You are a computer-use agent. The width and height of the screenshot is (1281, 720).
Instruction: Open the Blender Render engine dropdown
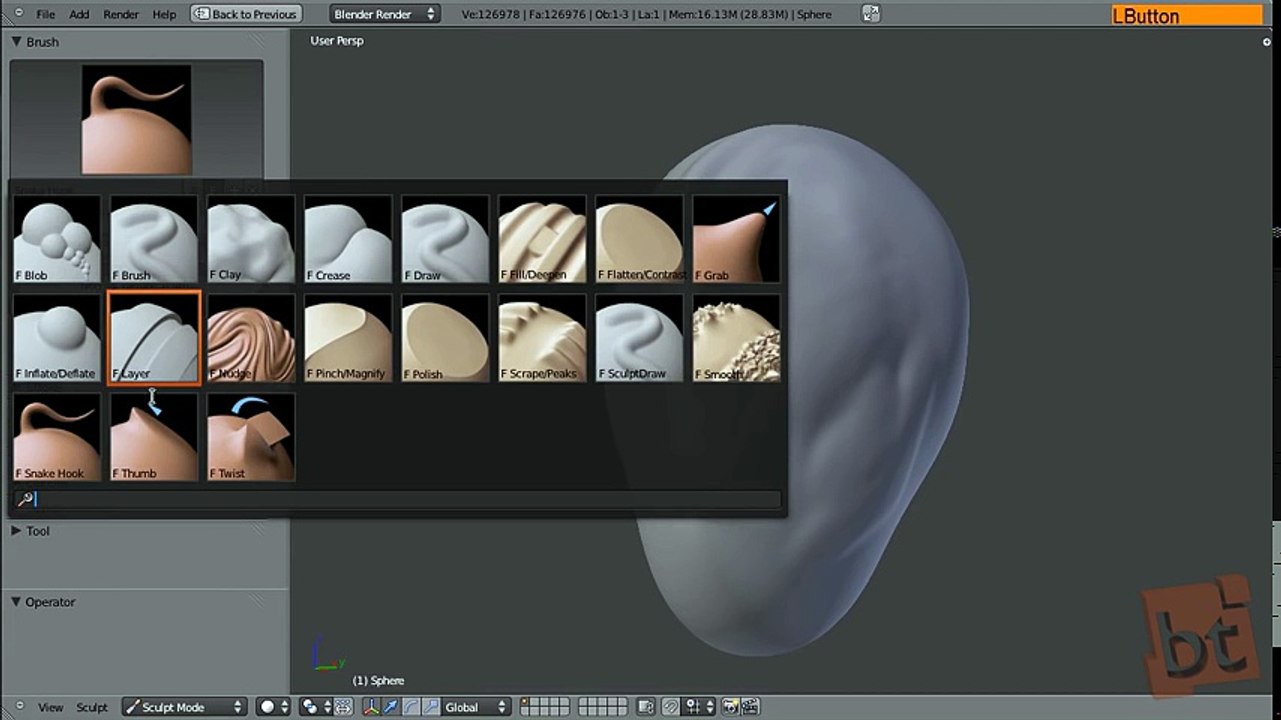(385, 14)
